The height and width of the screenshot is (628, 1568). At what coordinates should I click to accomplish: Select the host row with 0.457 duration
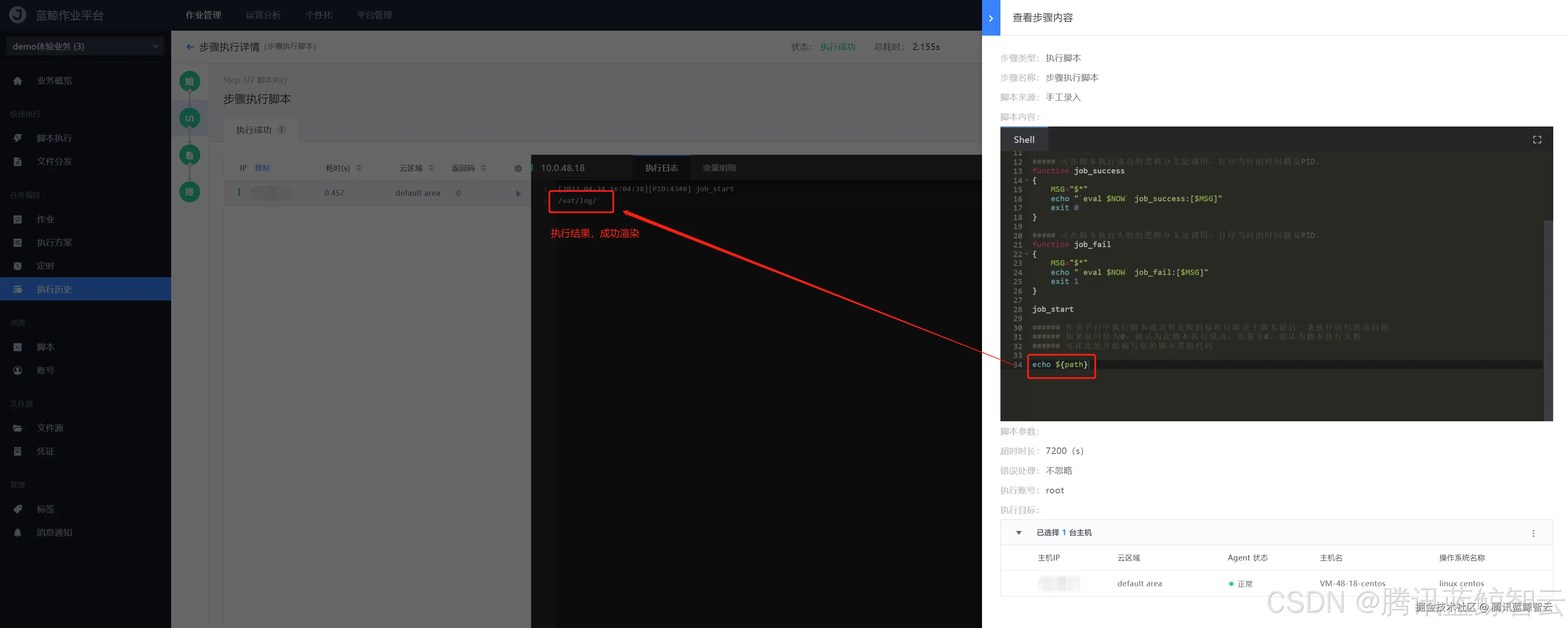[377, 194]
